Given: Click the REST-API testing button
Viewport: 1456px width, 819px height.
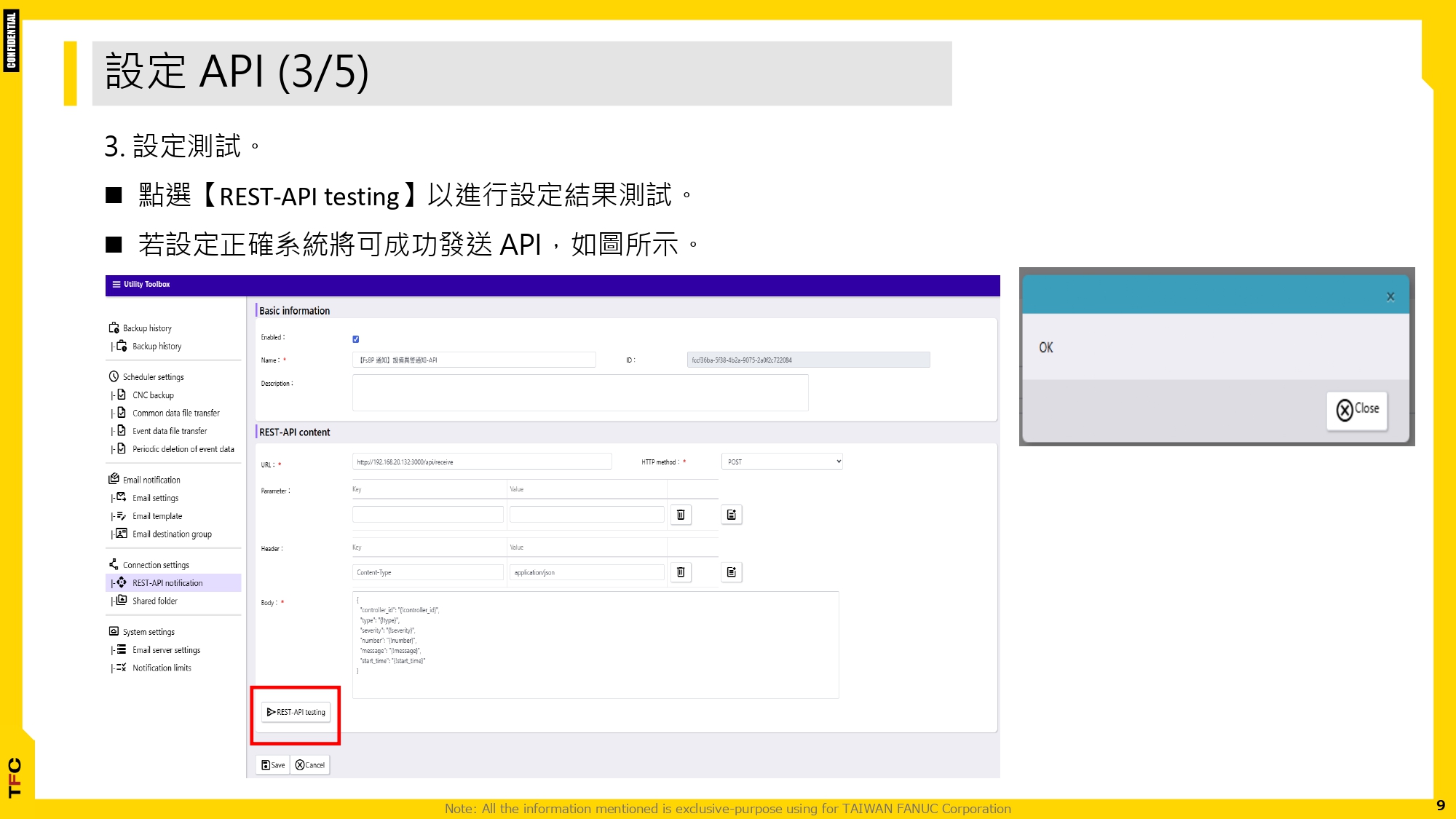Looking at the screenshot, I should point(296,712).
